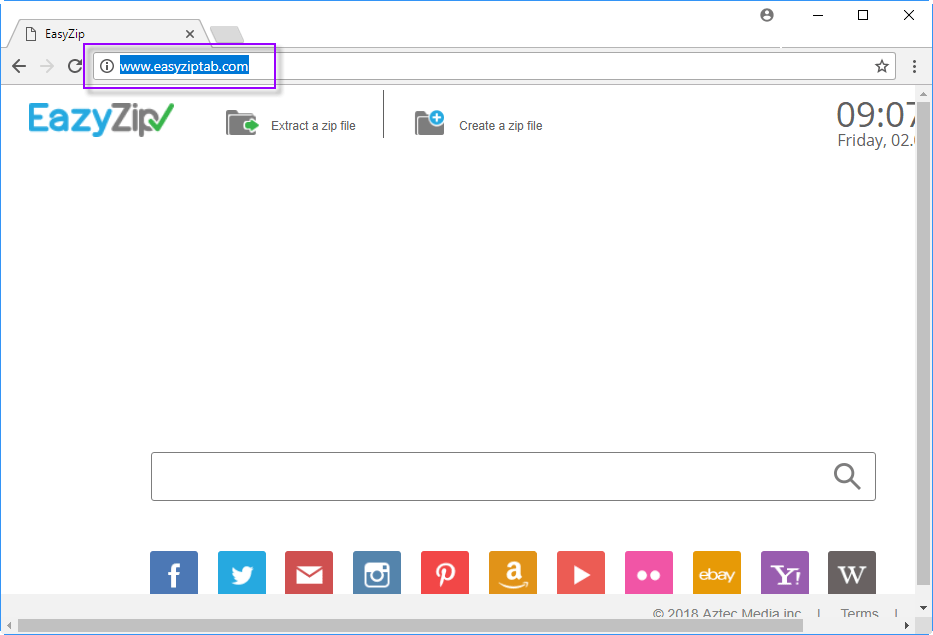933x635 pixels.
Task: Click the EazyZip logo
Action: (x=101, y=118)
